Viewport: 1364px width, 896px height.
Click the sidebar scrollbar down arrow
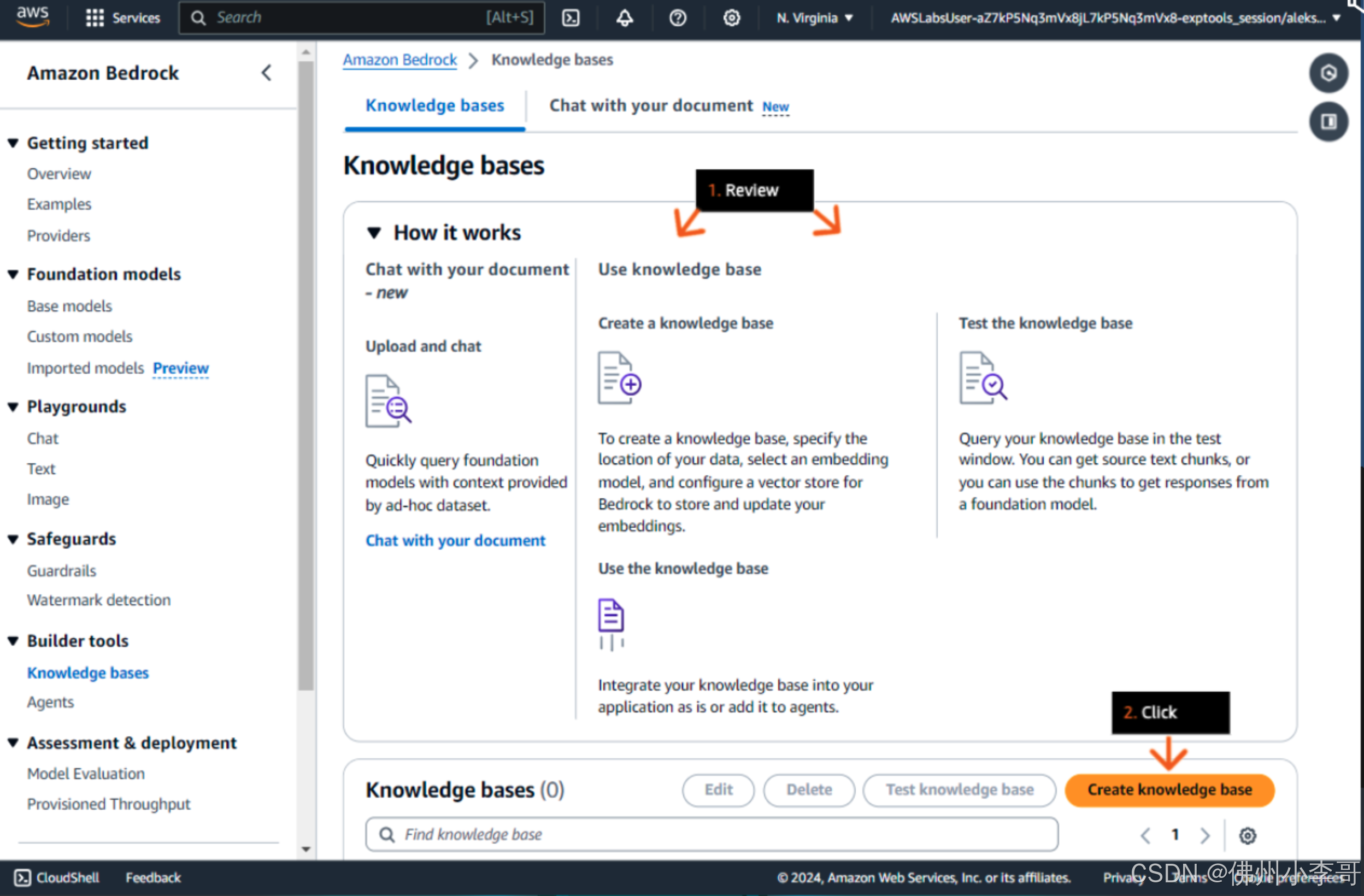[306, 849]
